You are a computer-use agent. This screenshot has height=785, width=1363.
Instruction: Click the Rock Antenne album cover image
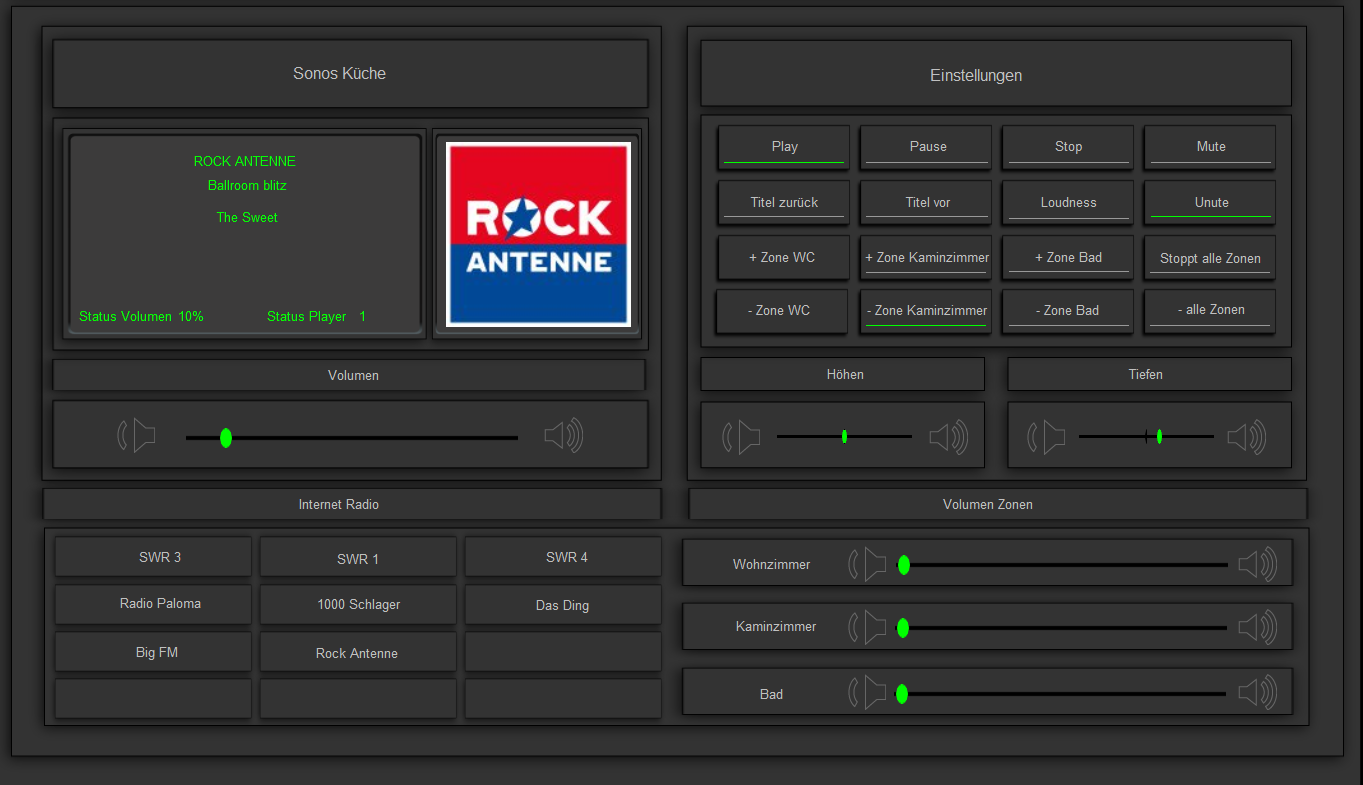click(538, 234)
